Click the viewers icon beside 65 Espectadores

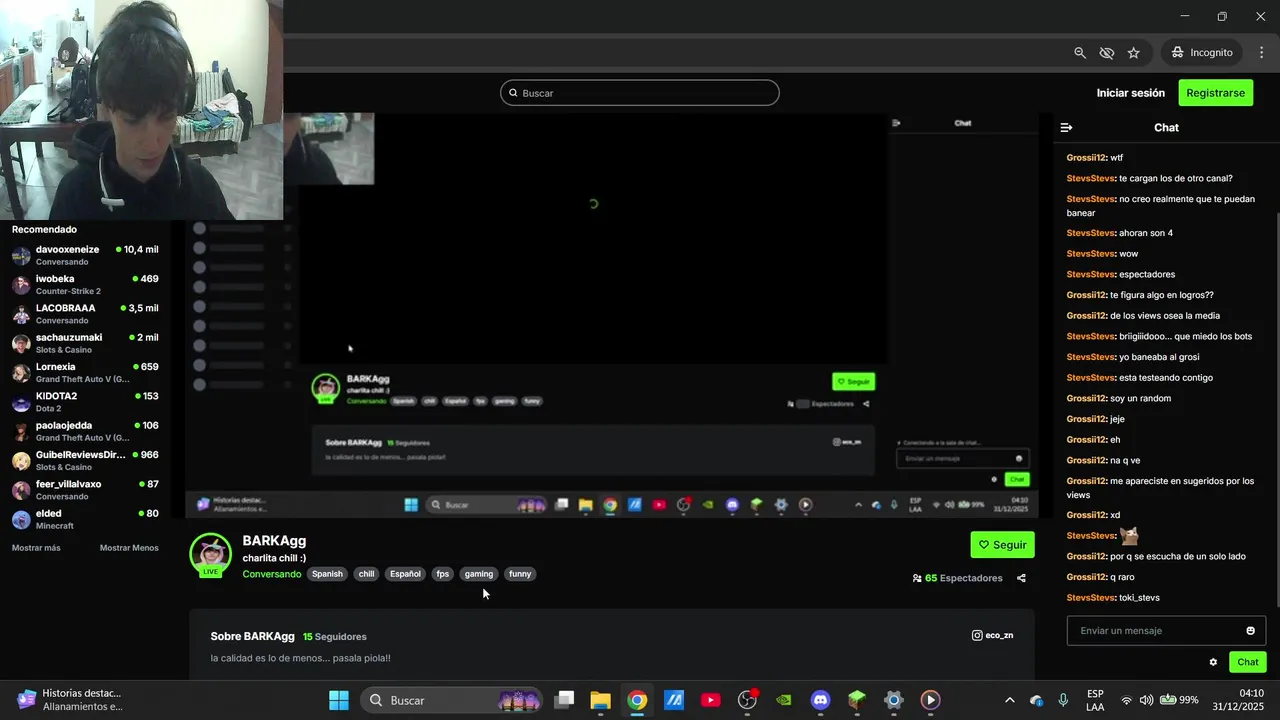(917, 578)
